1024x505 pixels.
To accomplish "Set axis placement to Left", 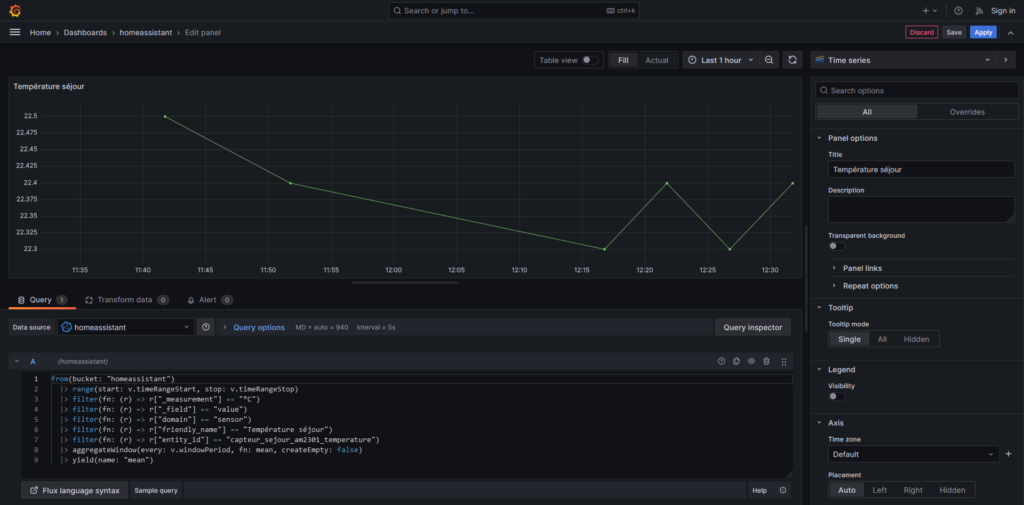I will (879, 490).
